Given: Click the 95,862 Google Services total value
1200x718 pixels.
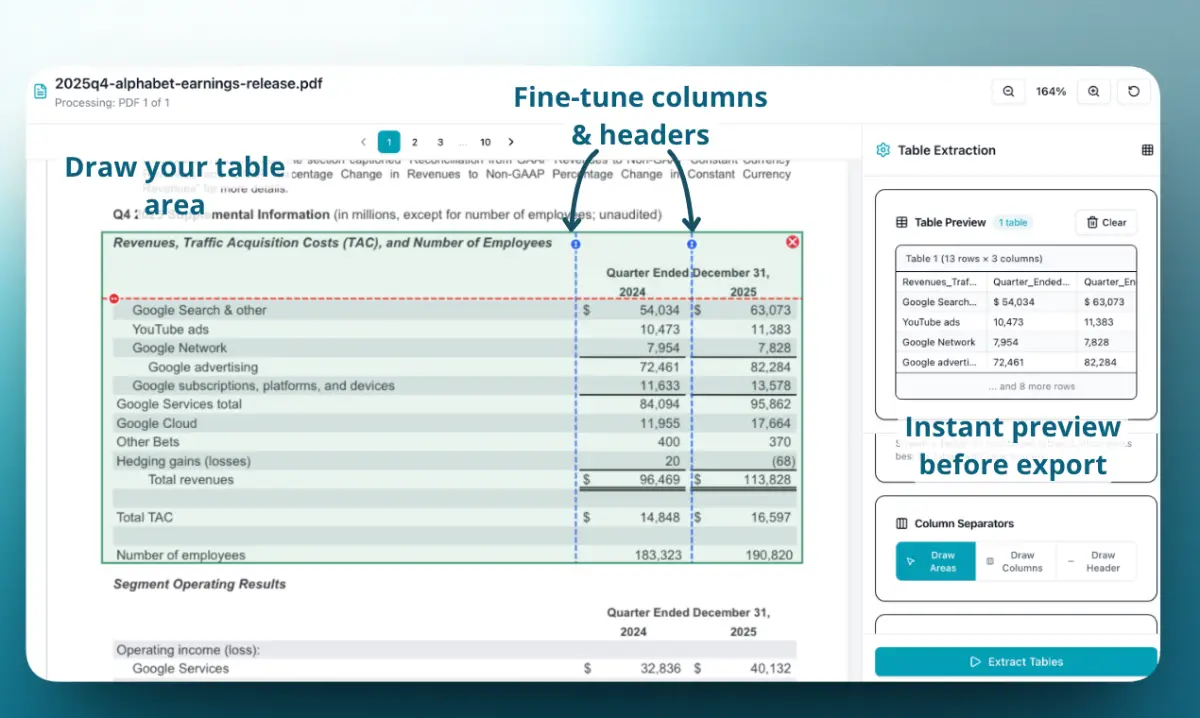Looking at the screenshot, I should point(770,404).
